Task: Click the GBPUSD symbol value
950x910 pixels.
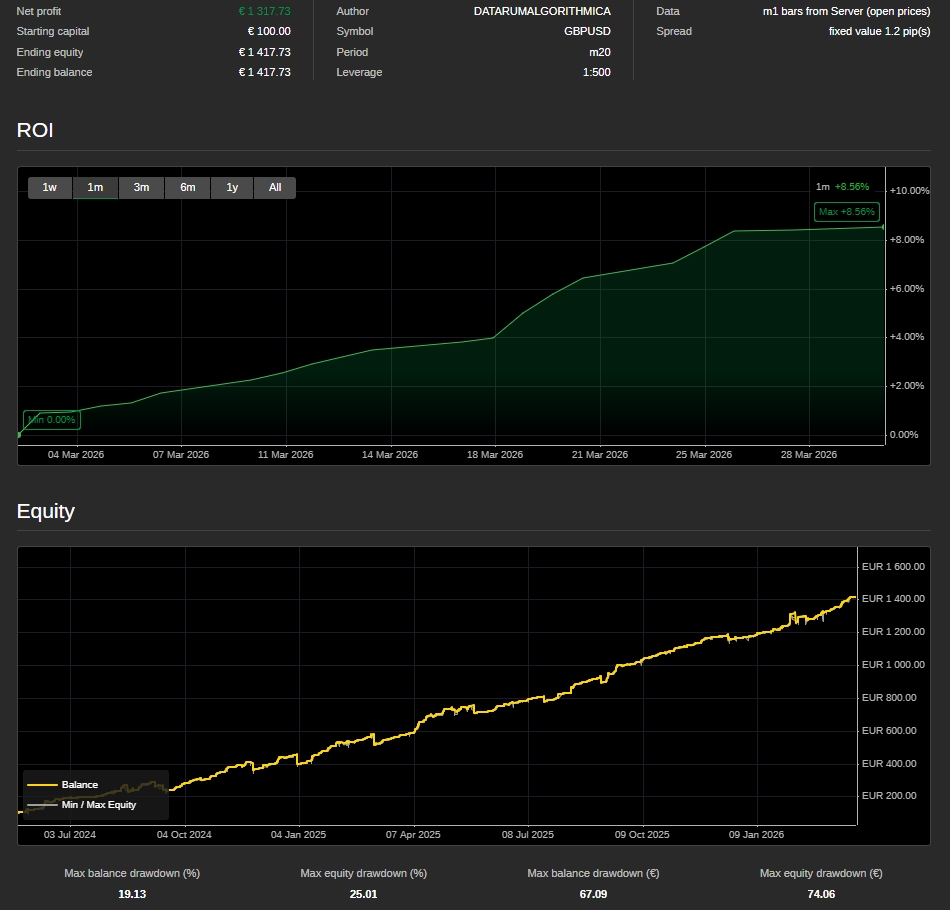Action: click(x=587, y=31)
